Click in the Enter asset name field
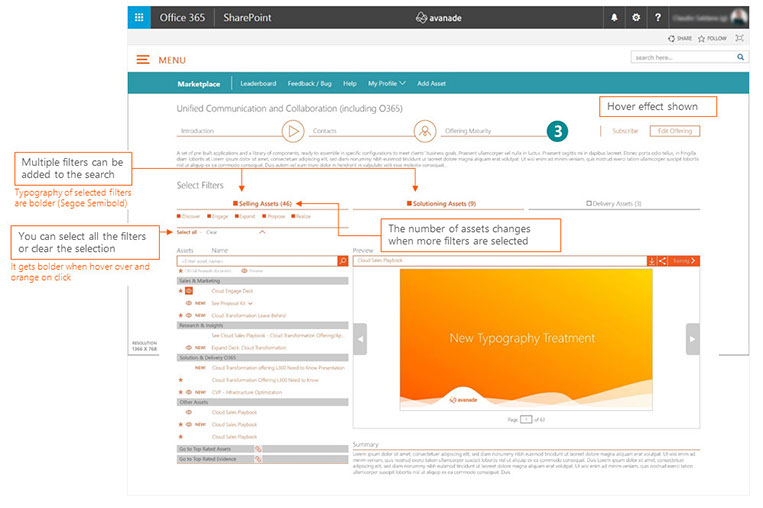The image size is (763, 508). (255, 261)
